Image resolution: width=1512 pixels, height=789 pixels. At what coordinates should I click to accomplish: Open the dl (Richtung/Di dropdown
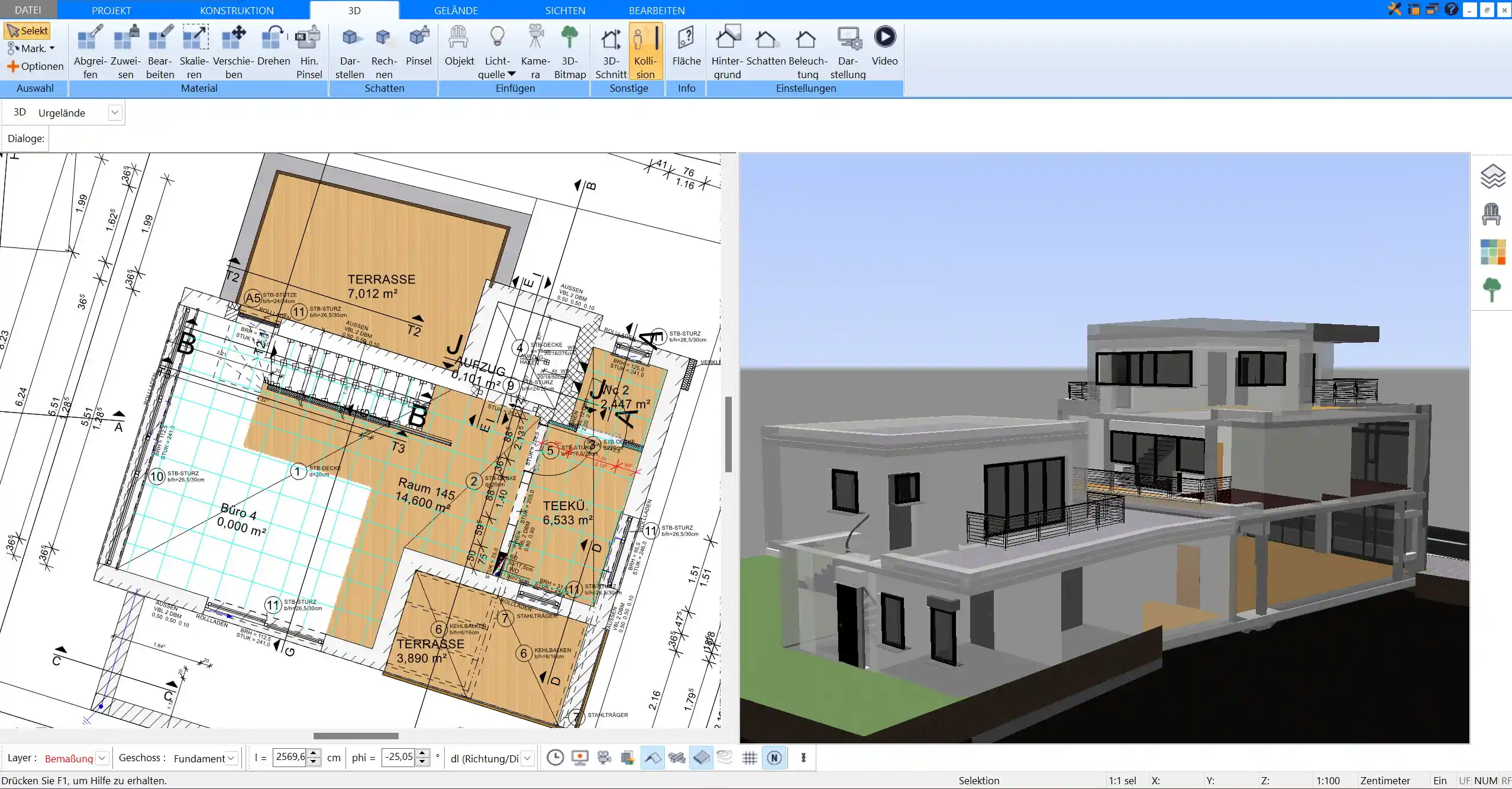click(x=528, y=758)
